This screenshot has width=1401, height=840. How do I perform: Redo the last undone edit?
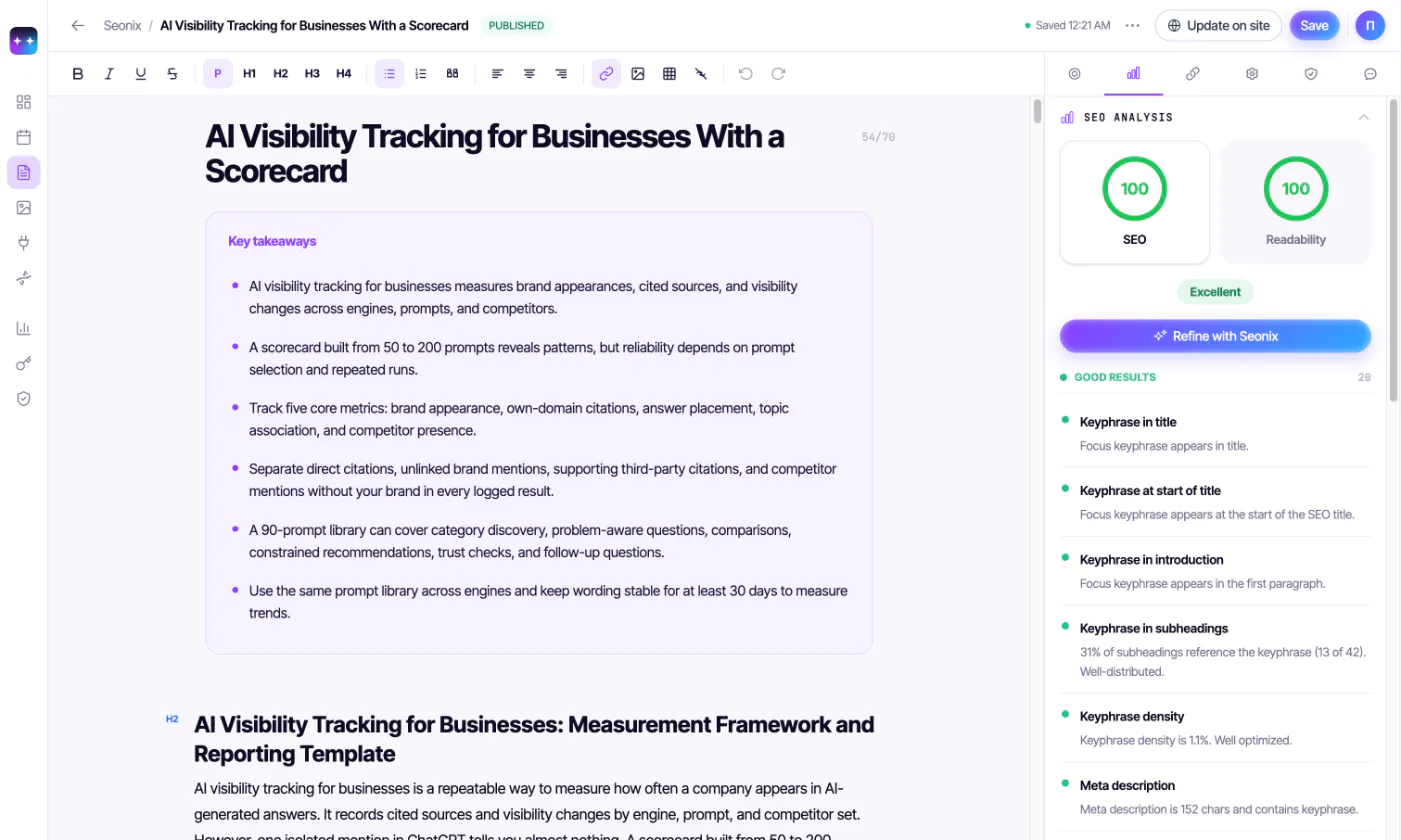pos(778,73)
